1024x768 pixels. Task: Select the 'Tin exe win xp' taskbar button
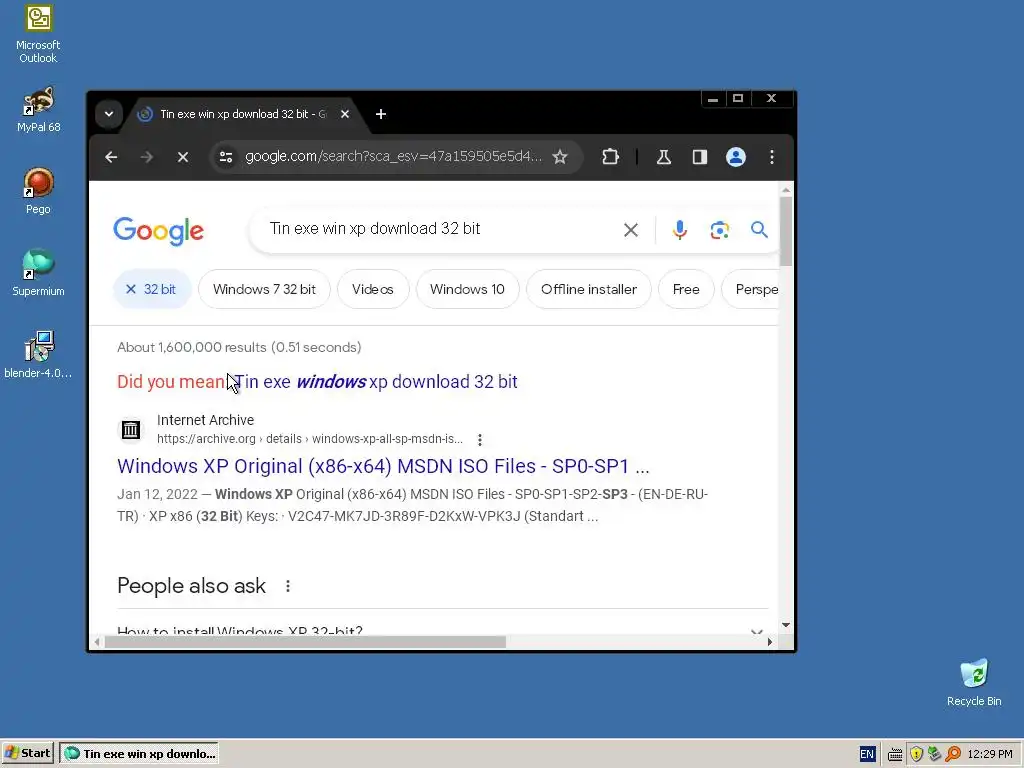[x=139, y=754]
